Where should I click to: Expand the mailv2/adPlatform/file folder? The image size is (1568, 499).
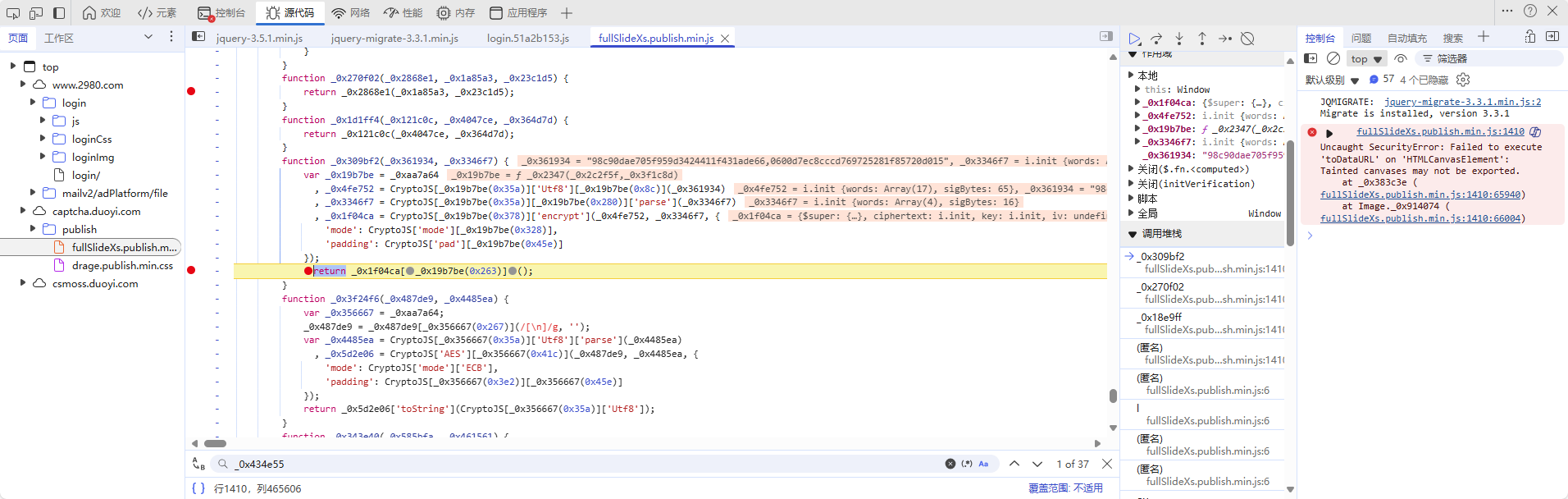click(x=32, y=192)
